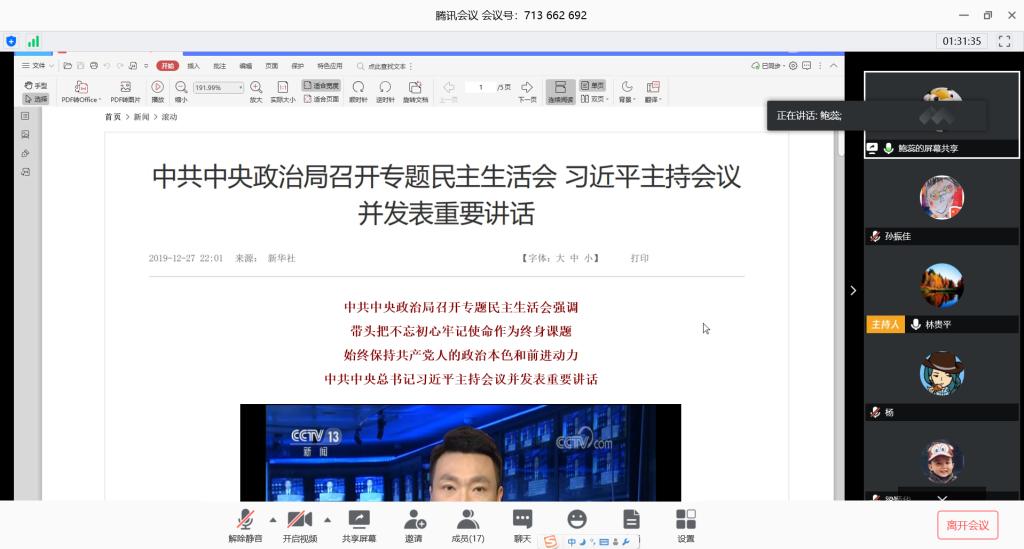The width and height of the screenshot is (1024, 549).
Task: Open the 设置 settings grid icon
Action: pos(686,519)
